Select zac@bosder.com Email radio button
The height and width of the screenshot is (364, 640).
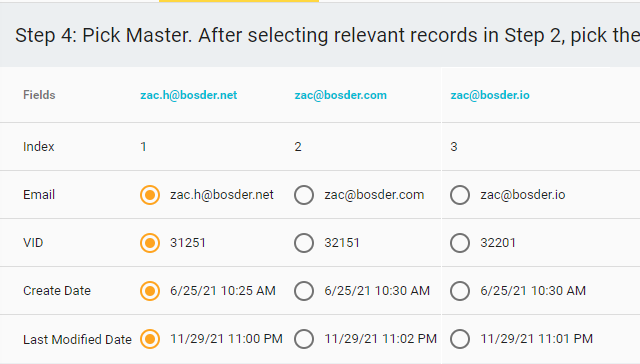click(304, 195)
